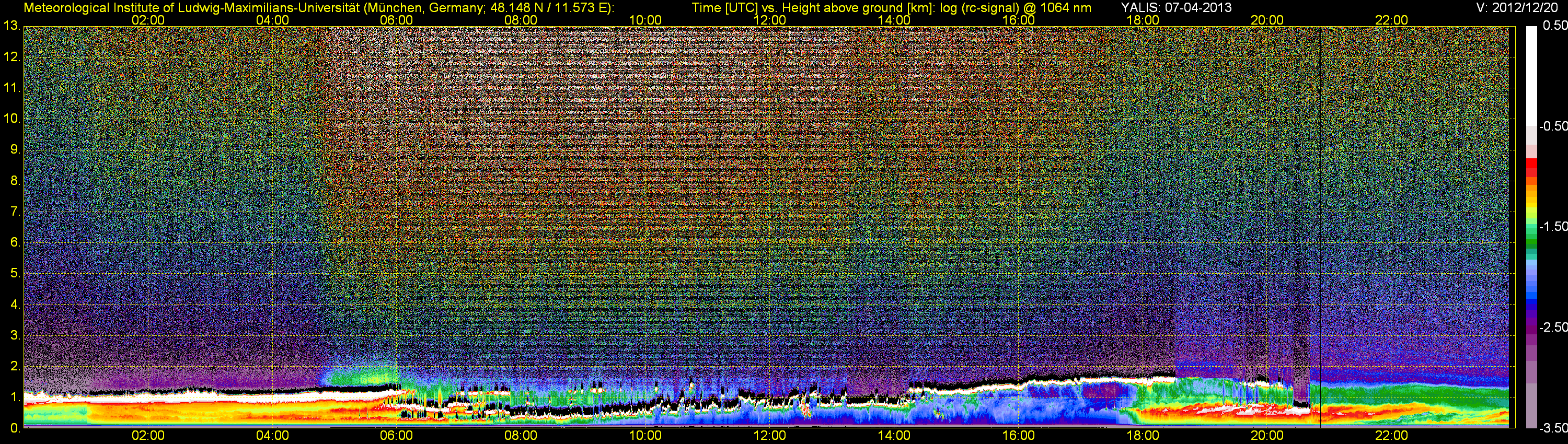Click the 3 km height axis label
This screenshot has width=1568, height=444.
click(15, 336)
